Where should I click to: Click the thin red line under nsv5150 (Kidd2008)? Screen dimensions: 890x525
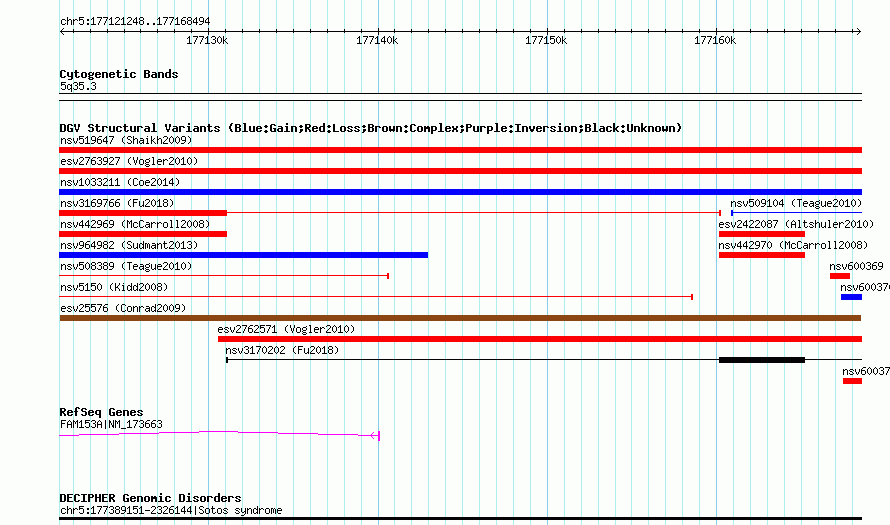pyautogui.click(x=376, y=297)
